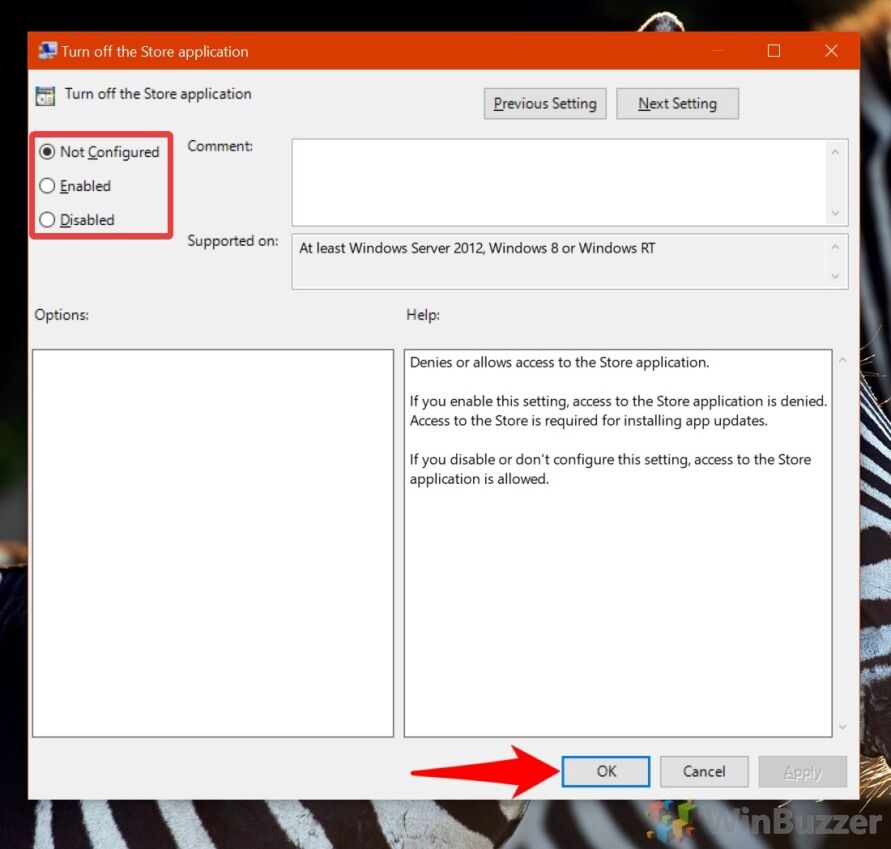Click inside the Comment text box
This screenshot has height=849, width=891.
point(559,182)
